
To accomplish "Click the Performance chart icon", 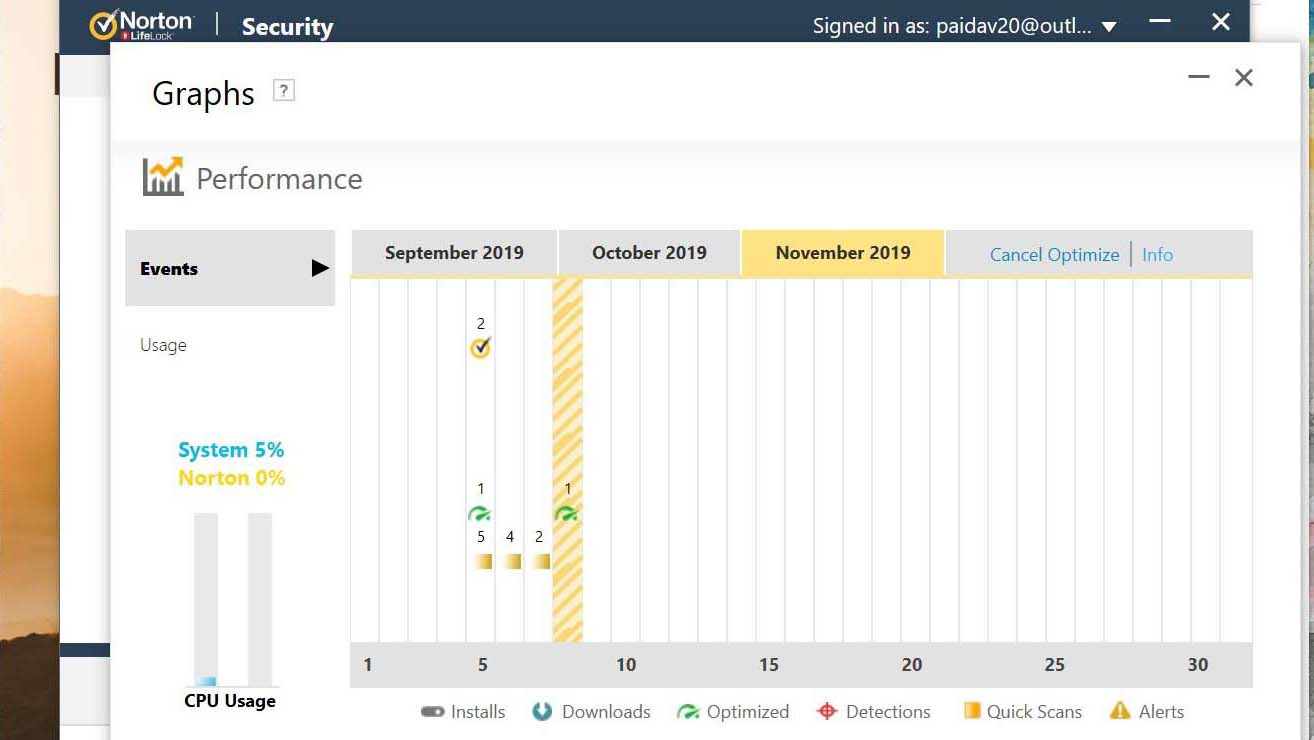I will click(163, 177).
